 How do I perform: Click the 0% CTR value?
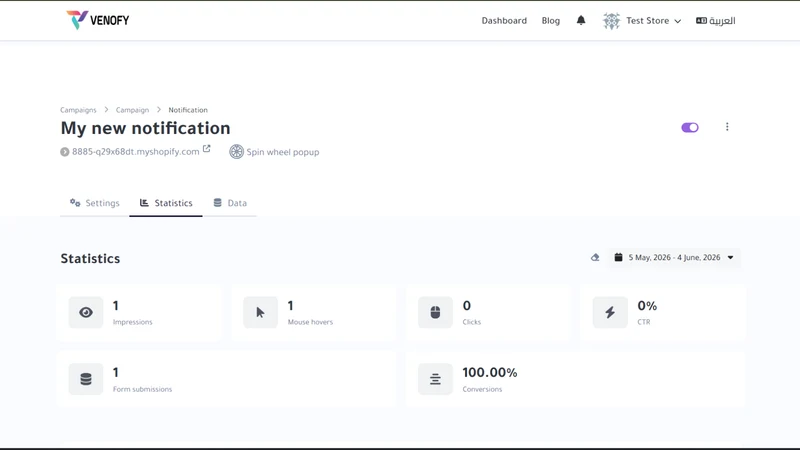pos(647,306)
